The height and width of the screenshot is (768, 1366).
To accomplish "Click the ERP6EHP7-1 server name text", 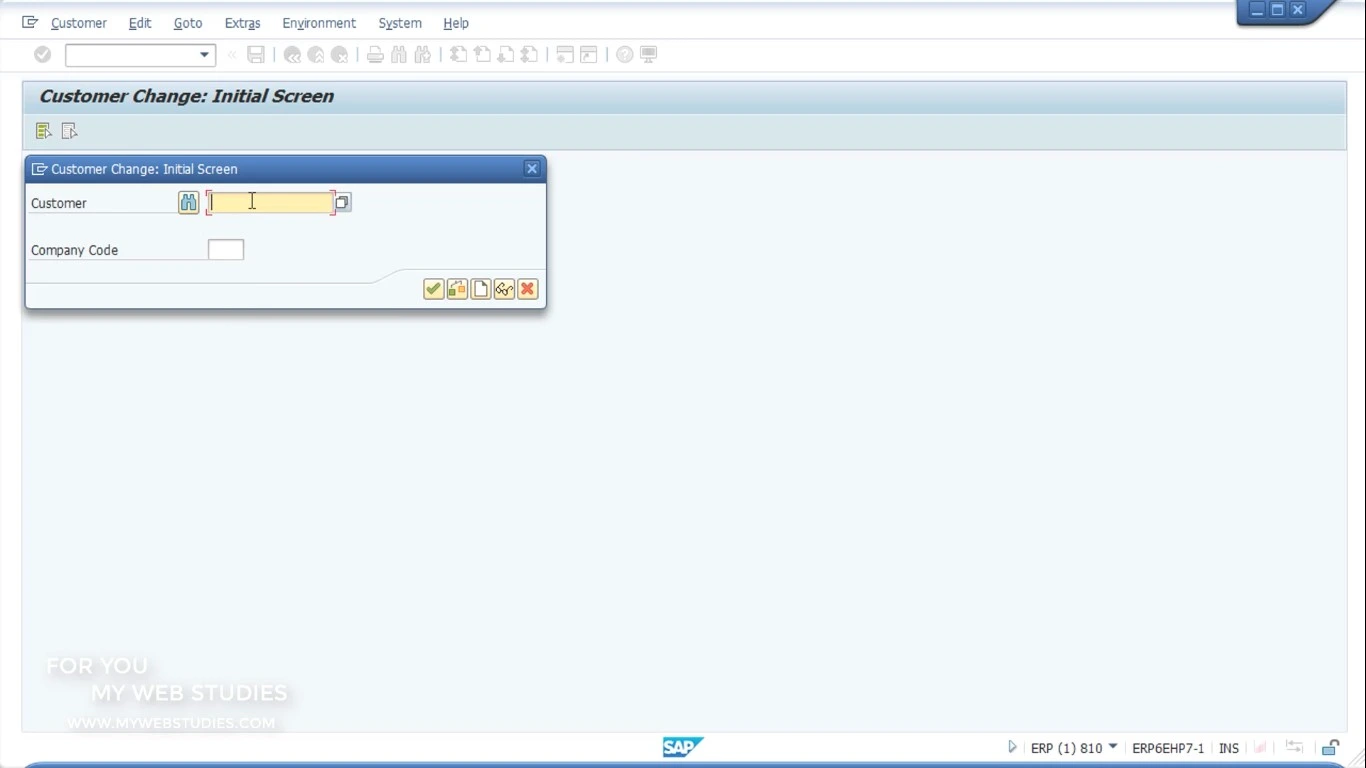I will click(1168, 748).
